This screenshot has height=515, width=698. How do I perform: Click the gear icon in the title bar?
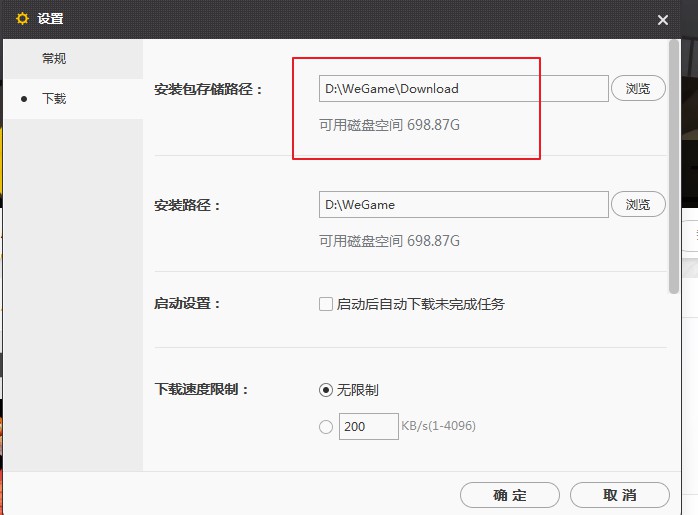pyautogui.click(x=23, y=19)
